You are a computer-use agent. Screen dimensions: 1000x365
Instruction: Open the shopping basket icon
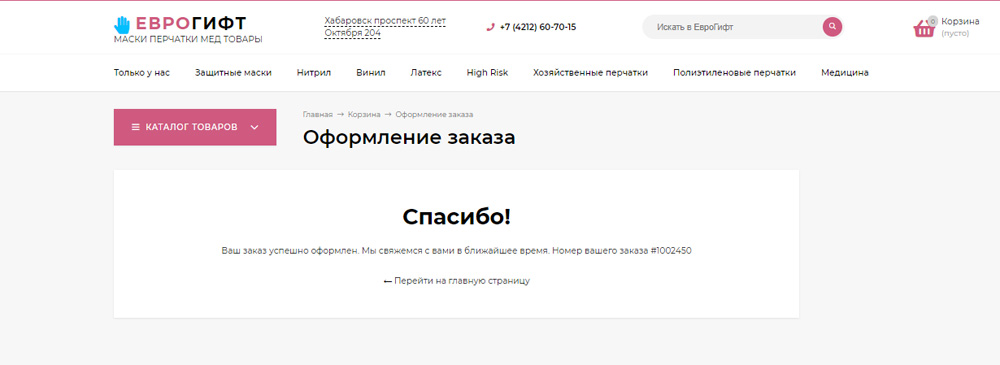coord(924,29)
